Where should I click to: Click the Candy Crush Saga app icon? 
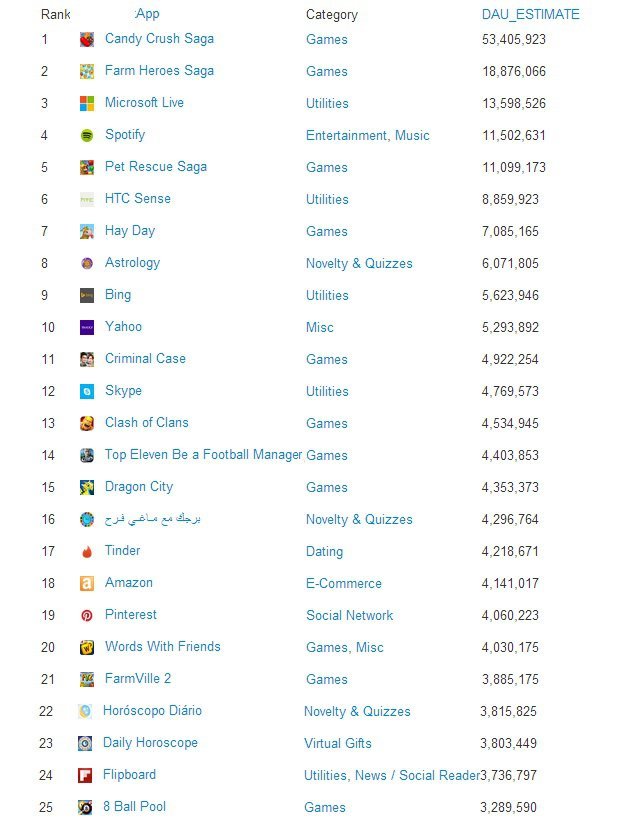coord(87,40)
